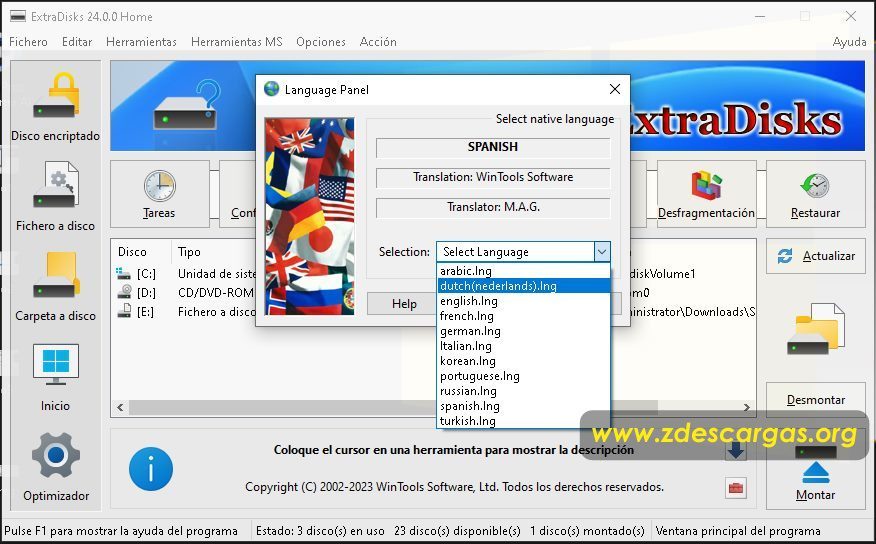
Task: Select portuguese.lng option
Action: tap(523, 376)
